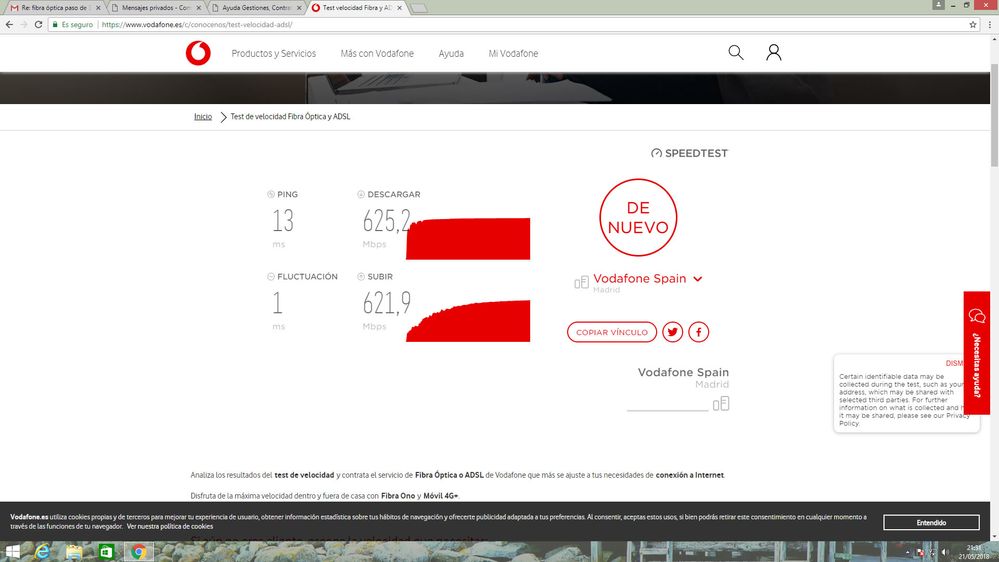This screenshot has height=562, width=999.
Task: Click the chat bubble icon on help tab
Action: point(977,315)
